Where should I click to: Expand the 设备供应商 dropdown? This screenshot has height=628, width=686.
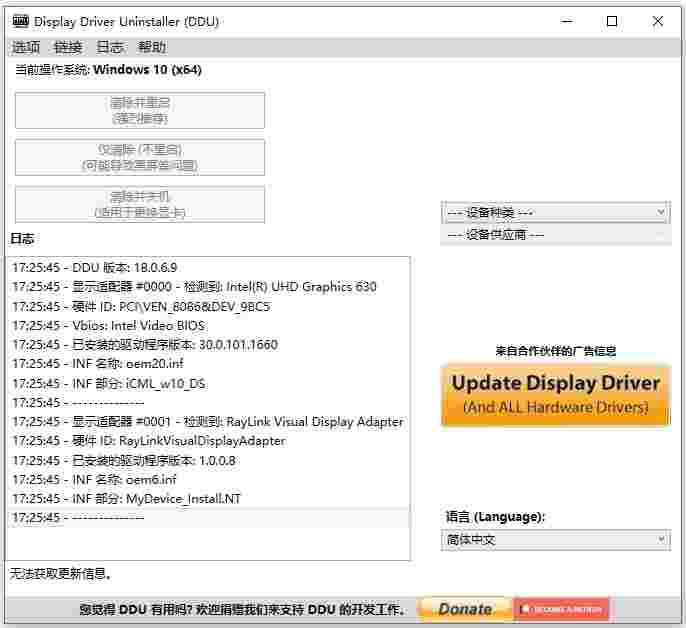pos(556,235)
